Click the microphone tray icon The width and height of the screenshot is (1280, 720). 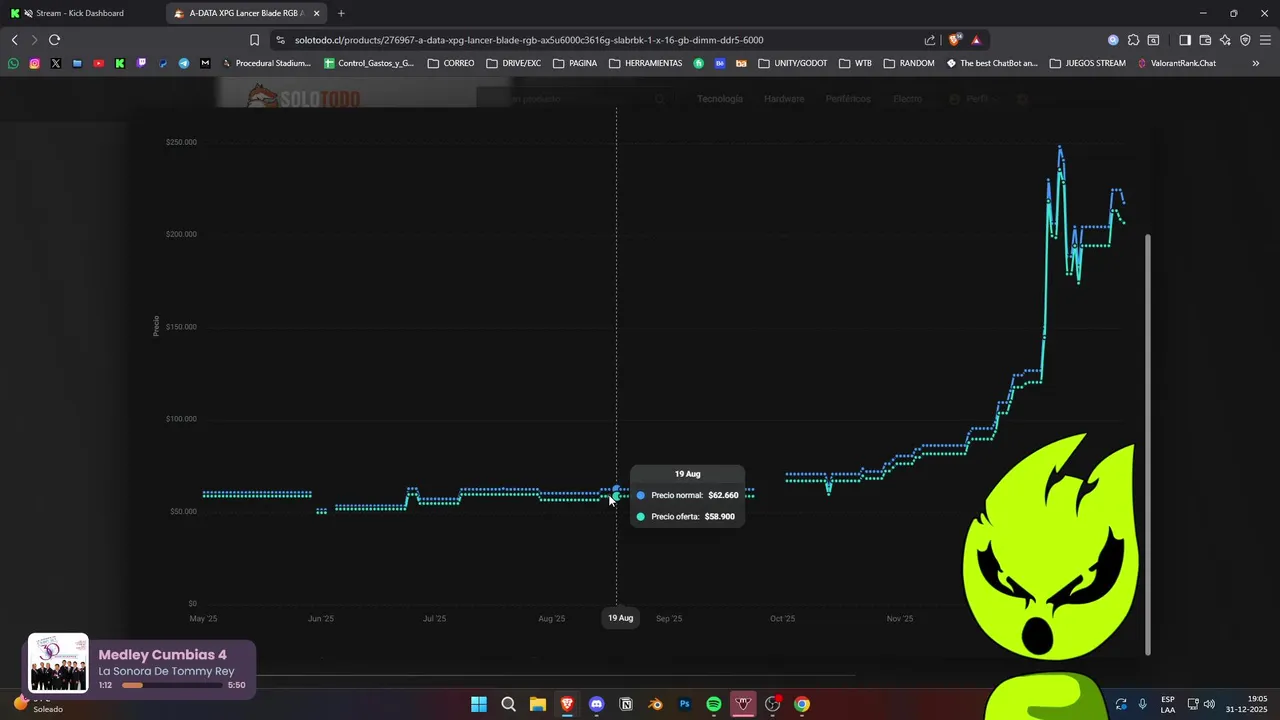1142,704
